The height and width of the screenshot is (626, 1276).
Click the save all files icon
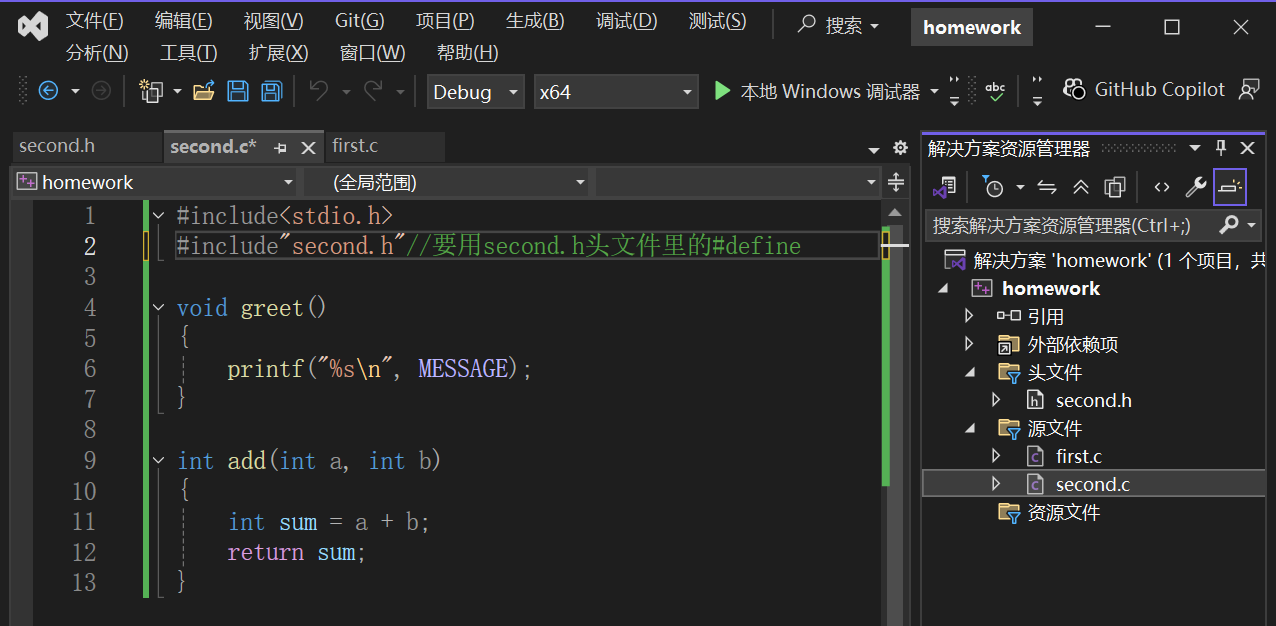click(x=271, y=91)
